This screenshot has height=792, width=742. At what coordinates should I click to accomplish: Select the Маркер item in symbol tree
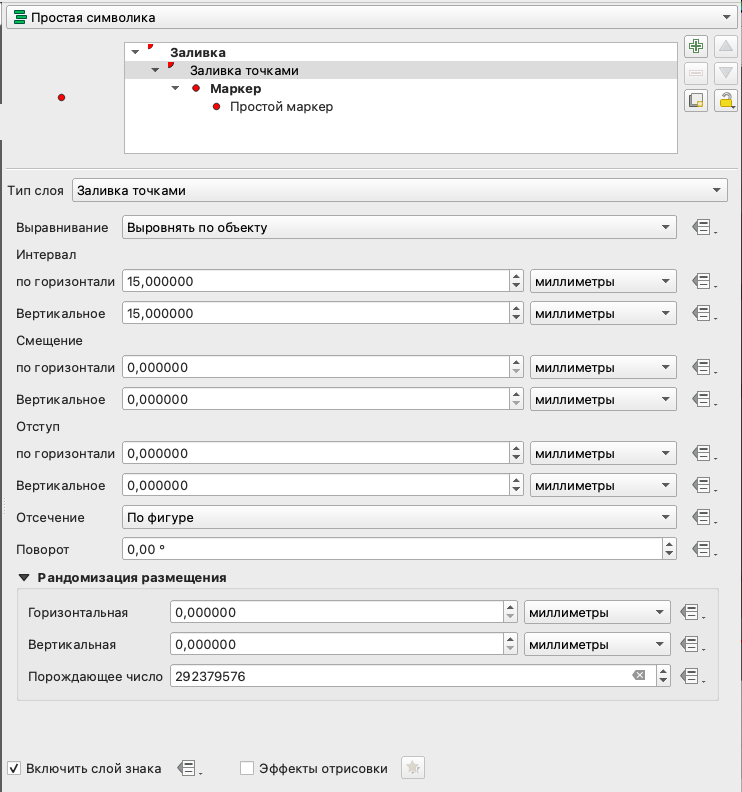[x=235, y=89]
